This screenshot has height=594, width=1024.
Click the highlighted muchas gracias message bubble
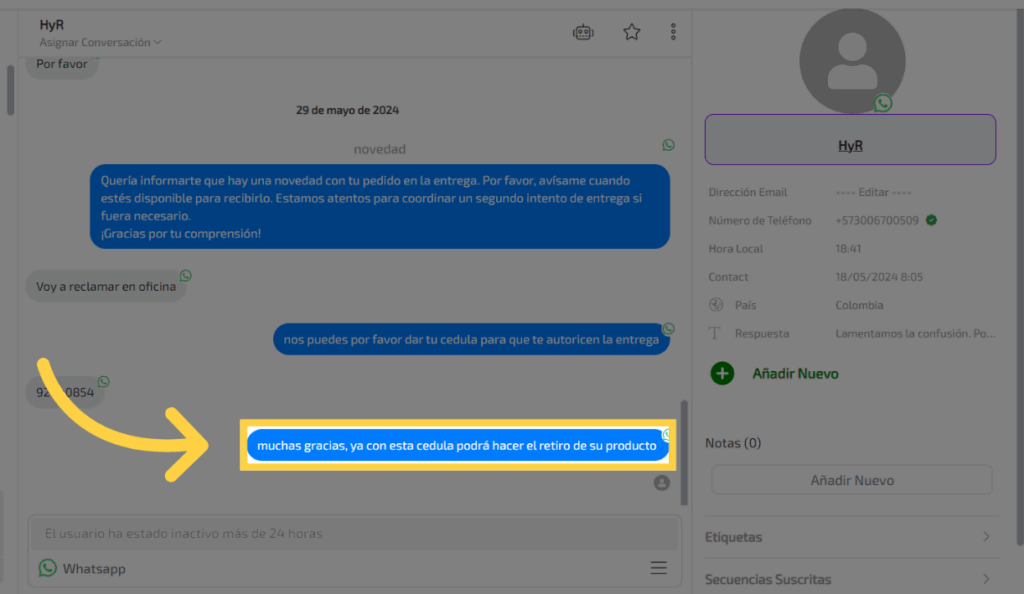pos(458,446)
